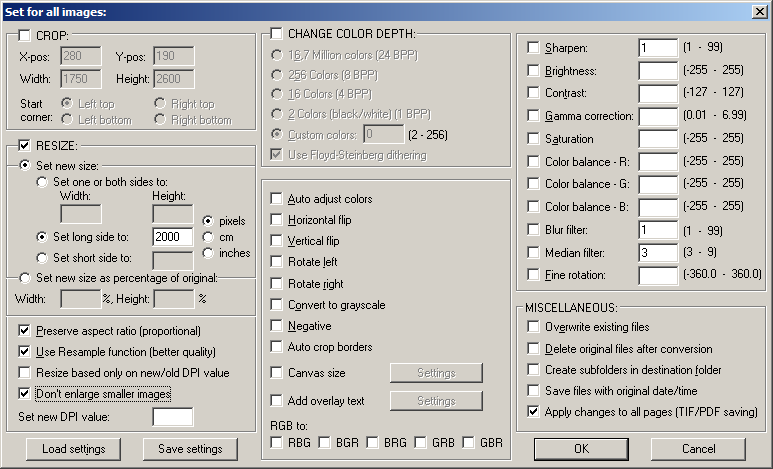The image size is (773, 469).
Task: Click OK to confirm settings
Action: pos(581,449)
